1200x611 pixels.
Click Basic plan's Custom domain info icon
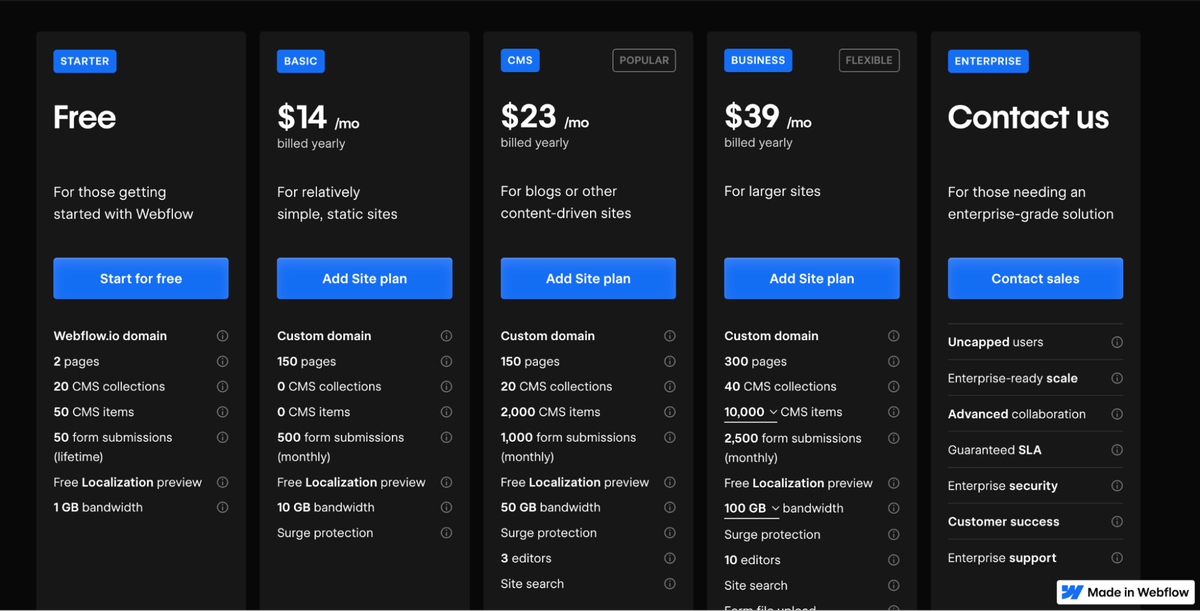[x=446, y=335]
